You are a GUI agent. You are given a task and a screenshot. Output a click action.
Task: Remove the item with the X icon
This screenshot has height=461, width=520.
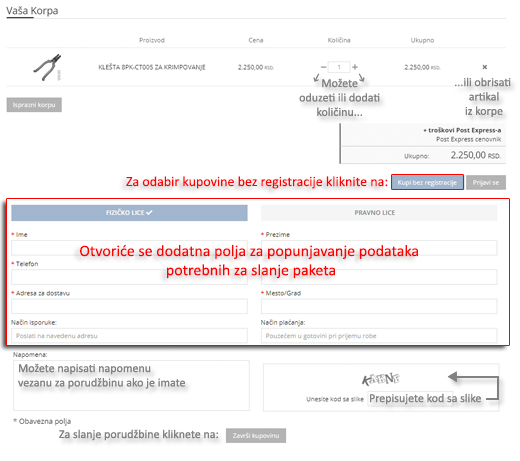485,67
